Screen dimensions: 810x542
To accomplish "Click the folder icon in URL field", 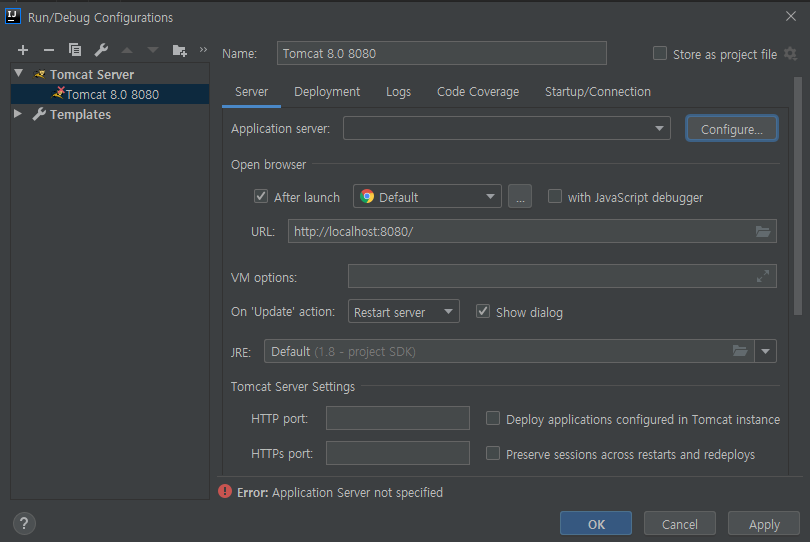I will pyautogui.click(x=764, y=231).
